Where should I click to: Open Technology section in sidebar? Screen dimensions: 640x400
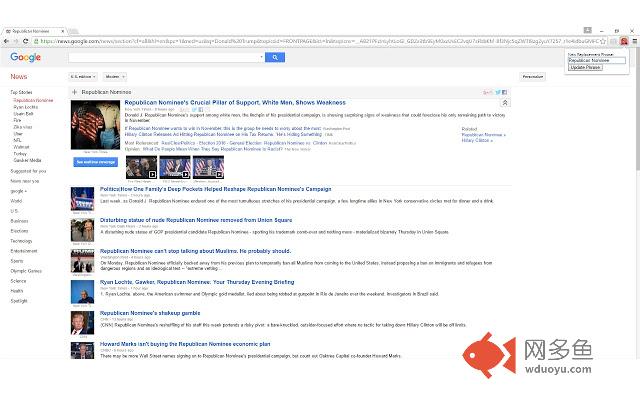(21, 241)
